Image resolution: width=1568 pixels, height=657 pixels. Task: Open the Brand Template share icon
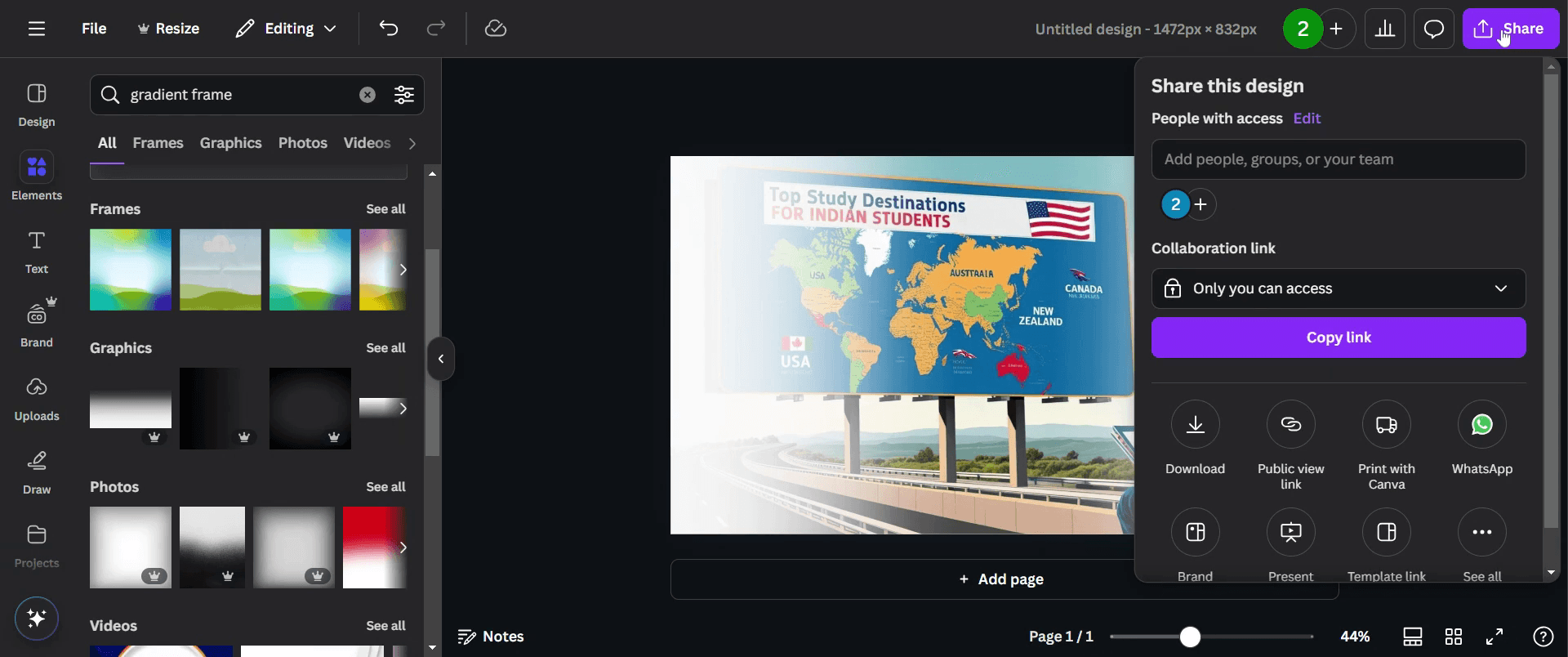[1195, 532]
